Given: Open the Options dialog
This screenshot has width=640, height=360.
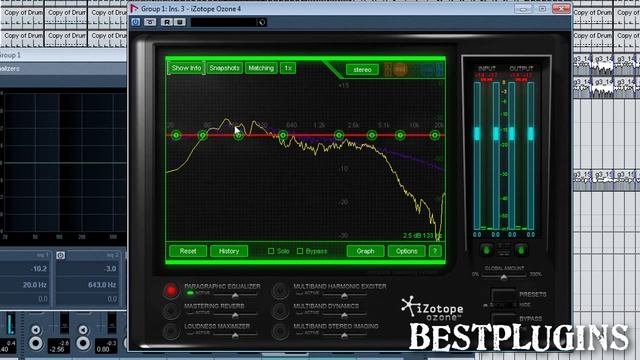Looking at the screenshot, I should [407, 251].
